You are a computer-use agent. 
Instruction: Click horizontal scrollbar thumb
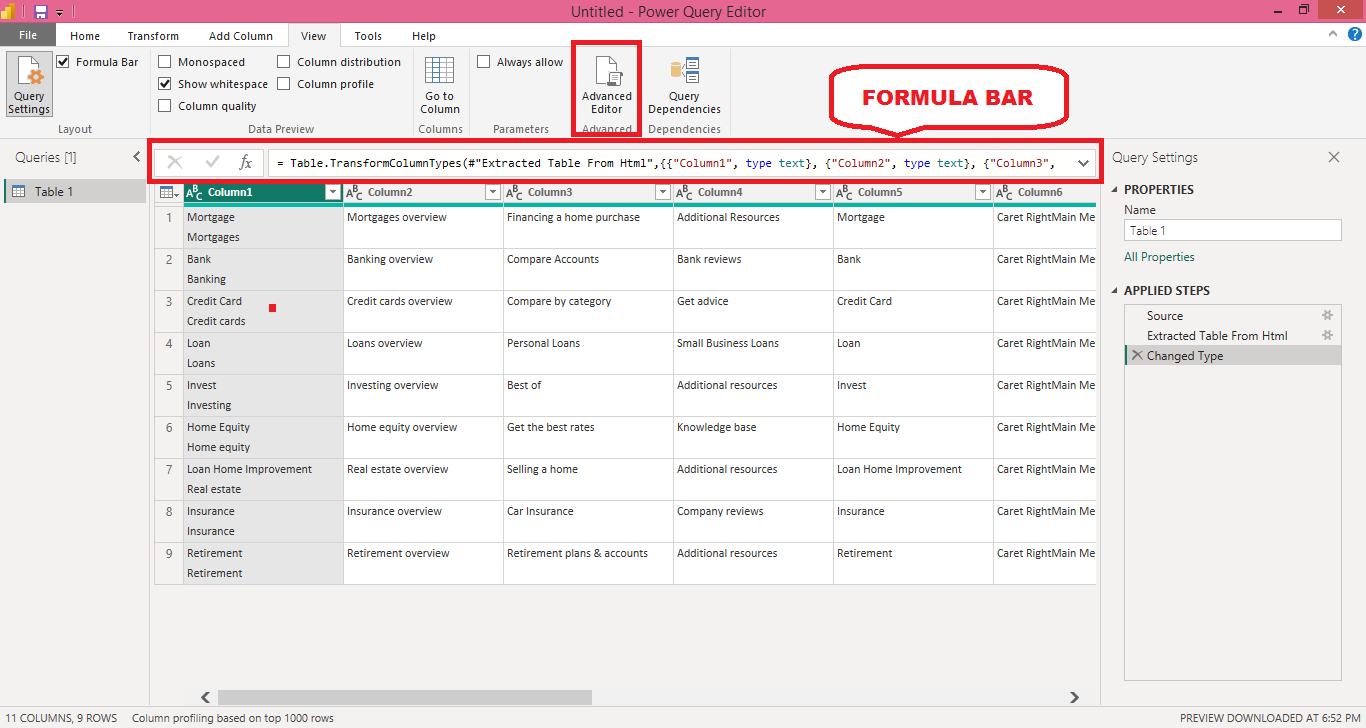(x=405, y=697)
